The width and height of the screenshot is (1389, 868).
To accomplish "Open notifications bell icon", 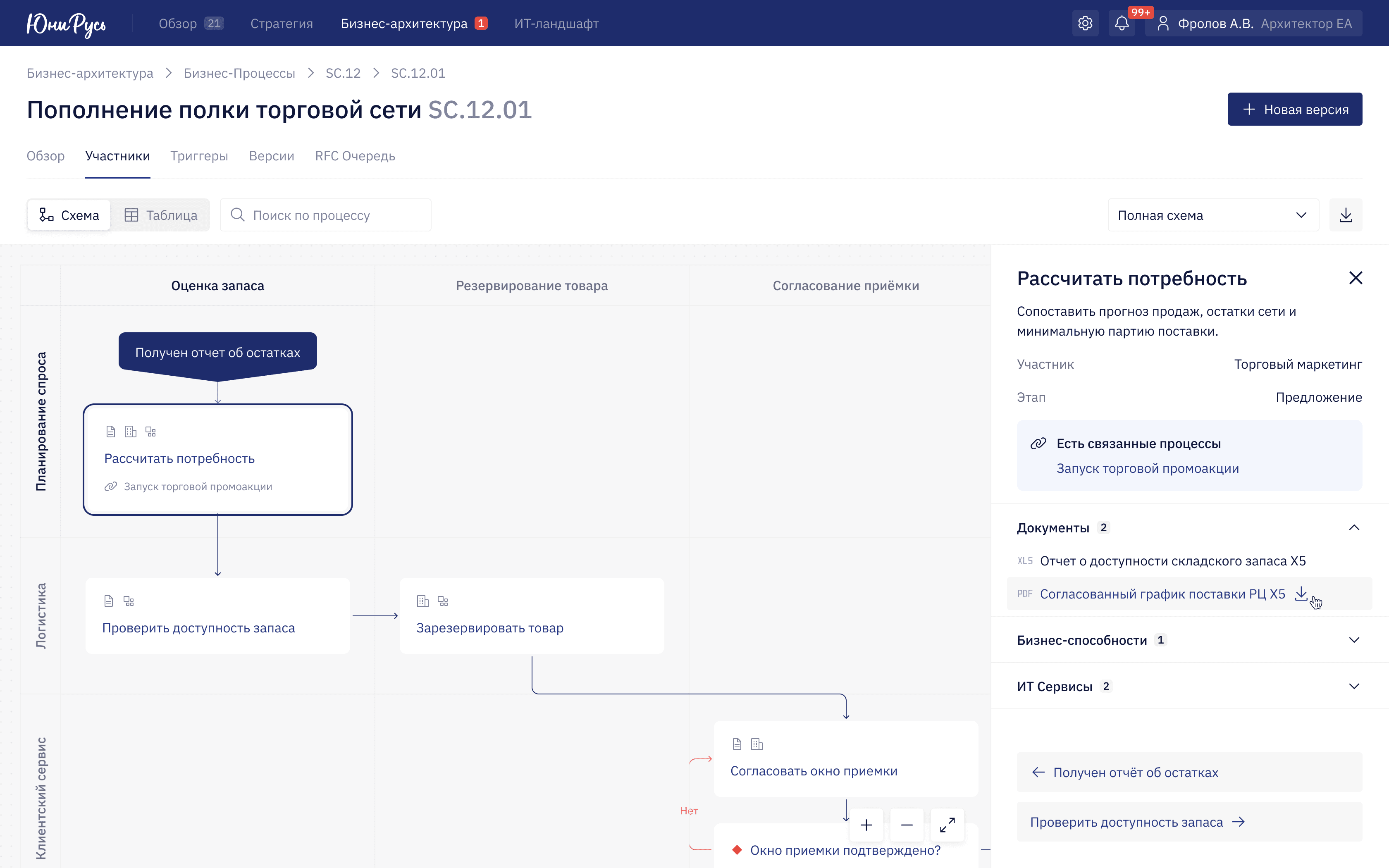I will [1122, 24].
